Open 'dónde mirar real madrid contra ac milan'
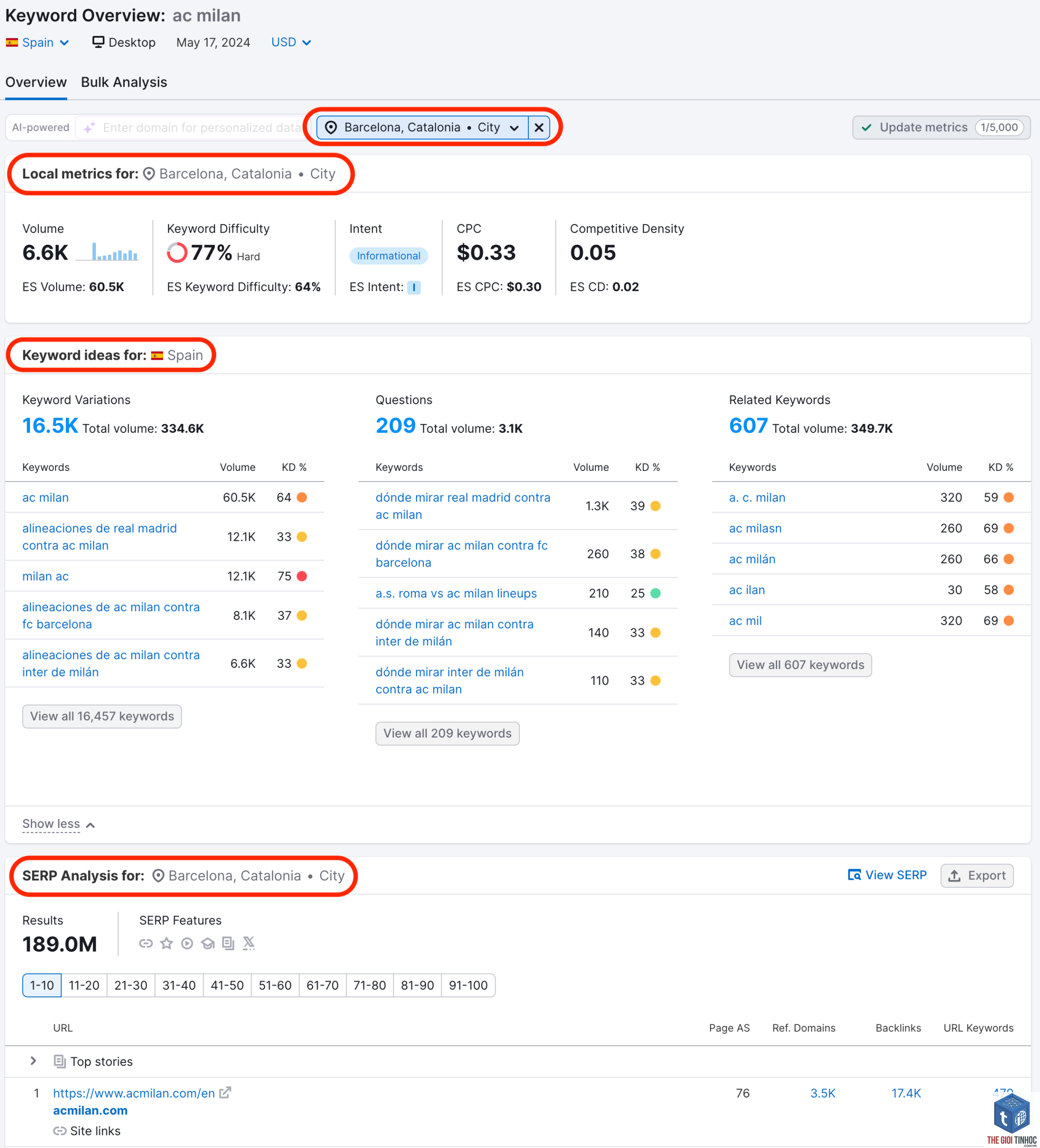 (x=463, y=506)
